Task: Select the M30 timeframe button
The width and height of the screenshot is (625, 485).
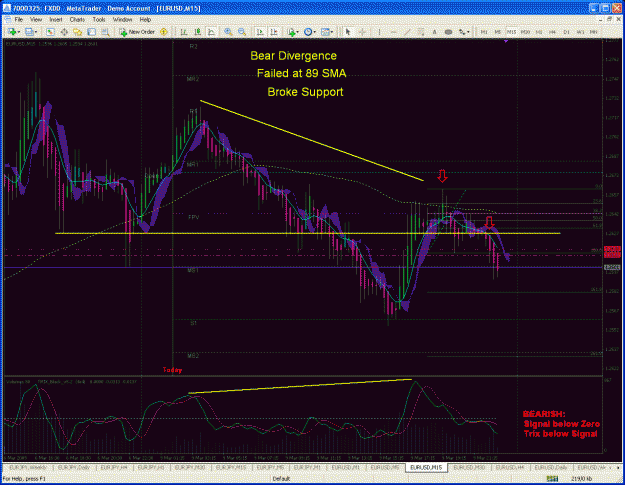Action: tap(525, 32)
